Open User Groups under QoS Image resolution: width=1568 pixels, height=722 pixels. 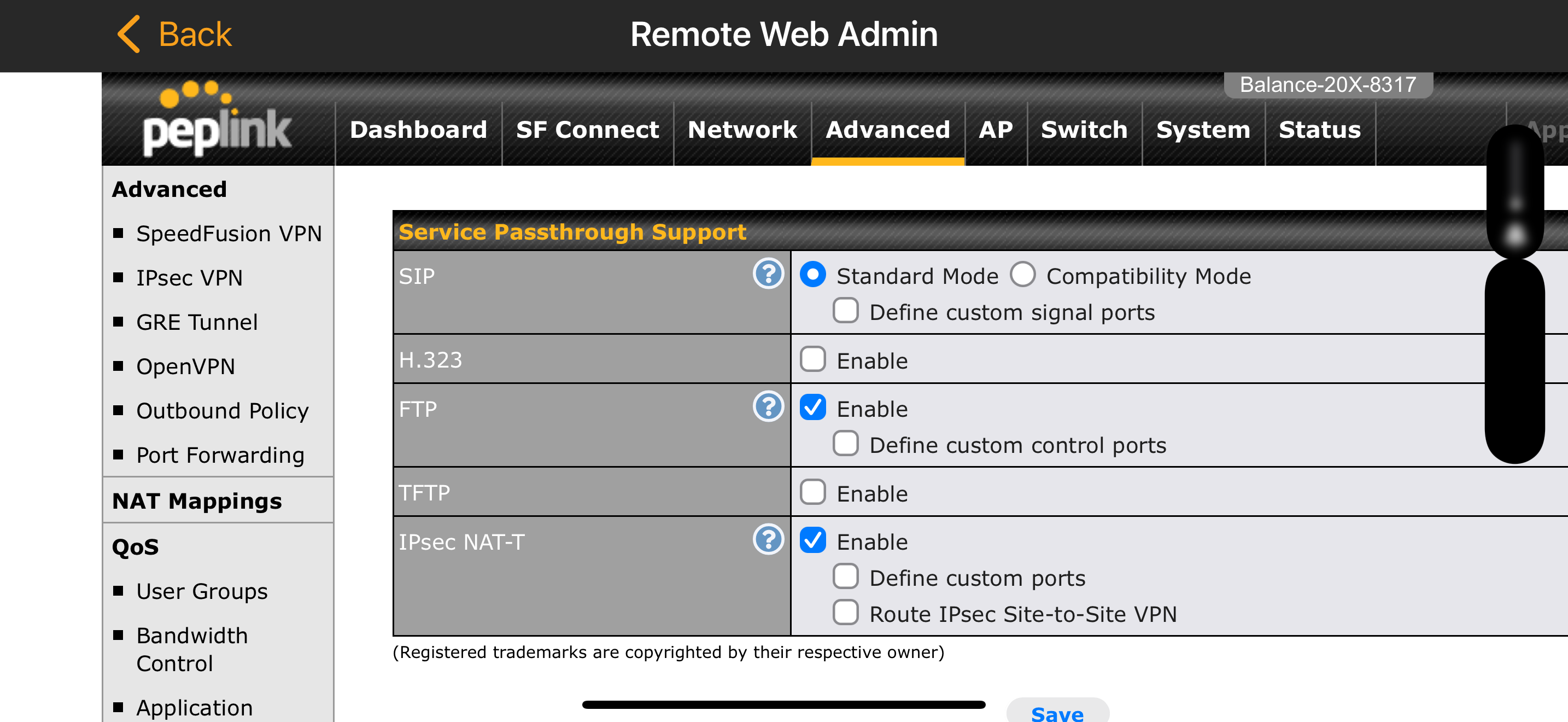tap(202, 592)
